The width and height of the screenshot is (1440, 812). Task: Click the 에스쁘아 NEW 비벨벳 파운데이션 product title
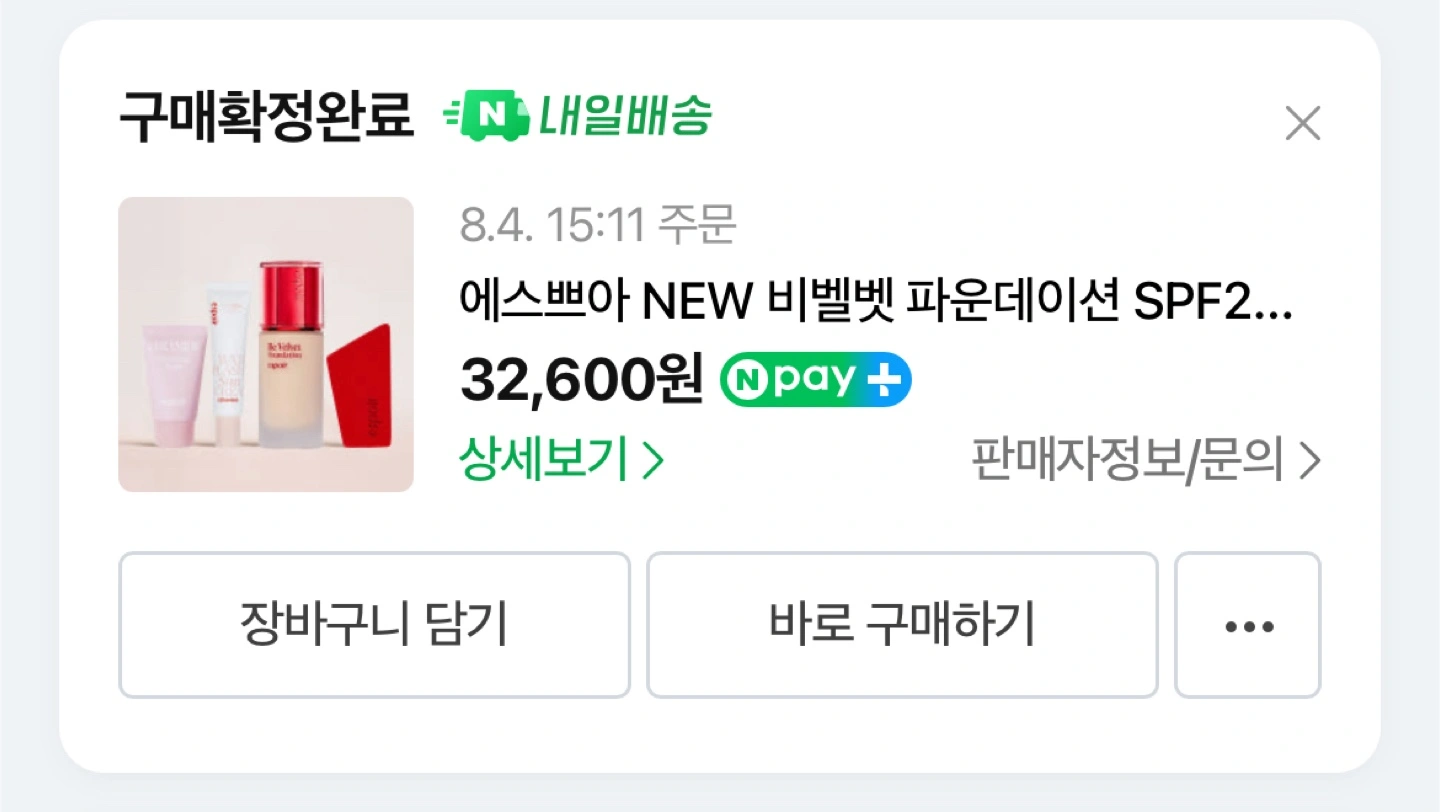[876, 301]
